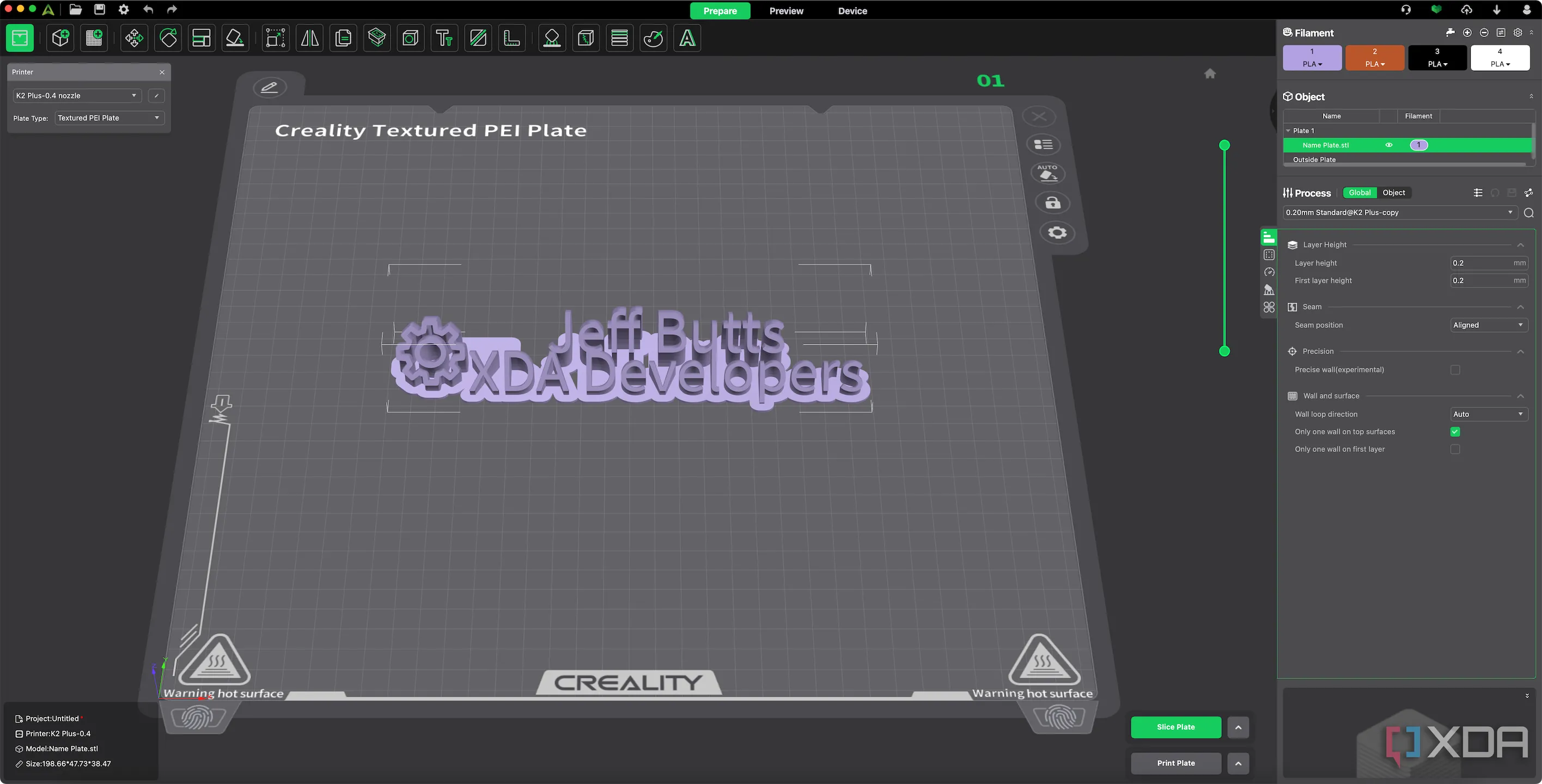Open the plate settings gear icon
This screenshot has width=1542, height=784.
point(1057,232)
